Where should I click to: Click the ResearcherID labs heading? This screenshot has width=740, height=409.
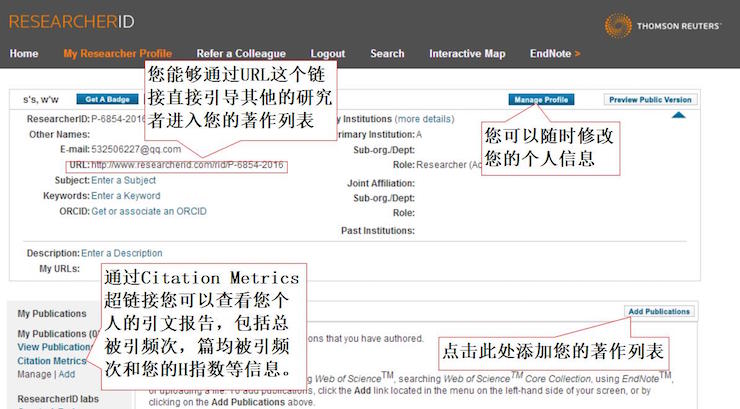click(58, 399)
